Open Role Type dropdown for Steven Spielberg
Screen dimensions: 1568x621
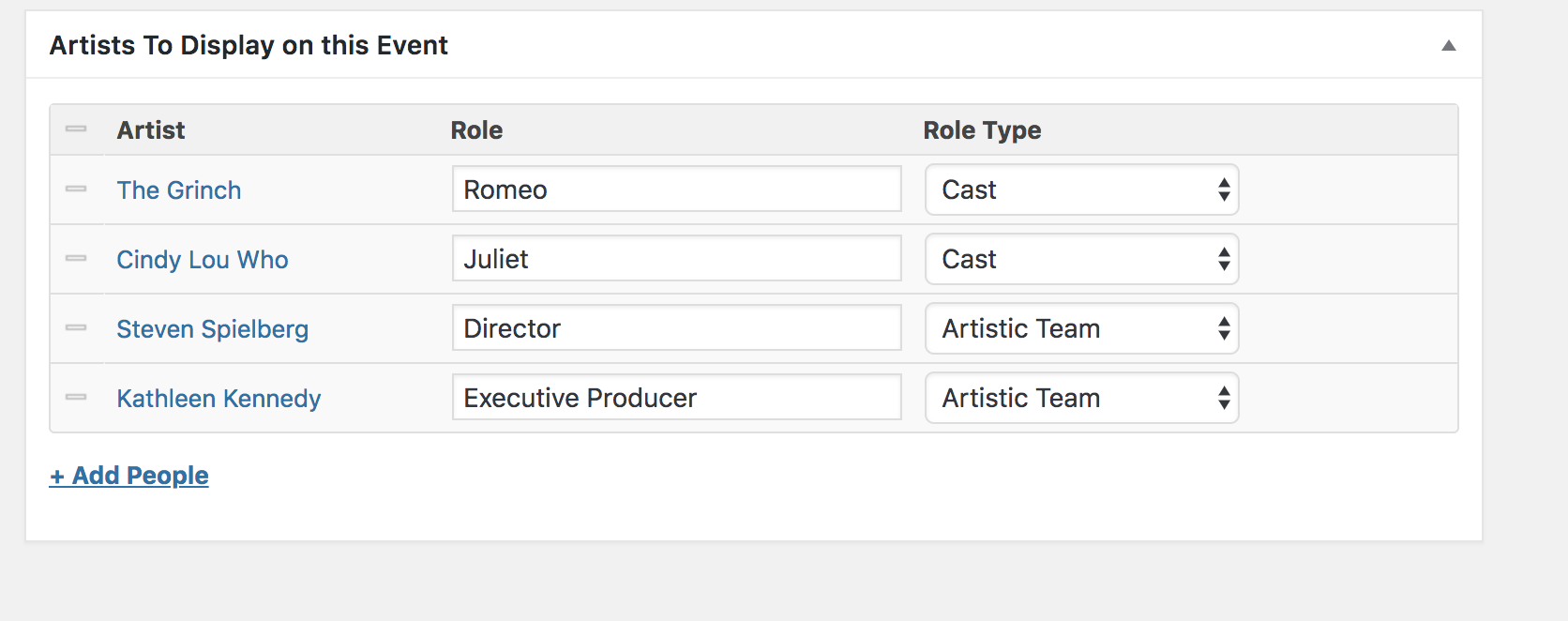coord(1081,328)
